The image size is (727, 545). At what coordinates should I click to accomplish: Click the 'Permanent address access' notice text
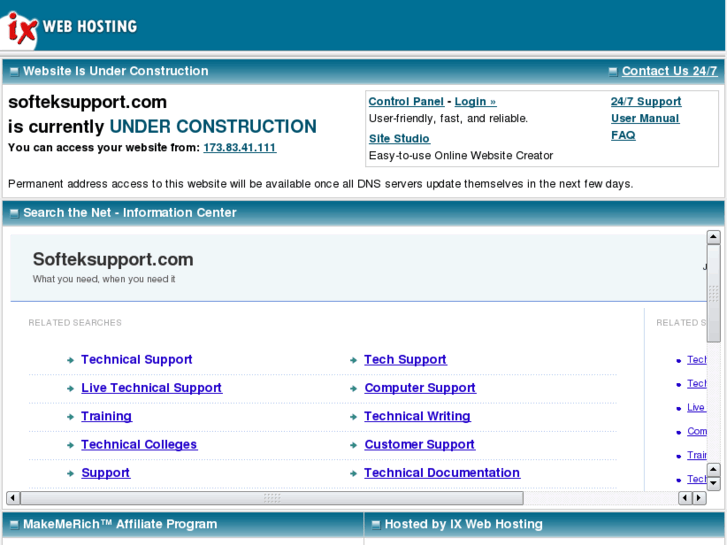tap(320, 184)
